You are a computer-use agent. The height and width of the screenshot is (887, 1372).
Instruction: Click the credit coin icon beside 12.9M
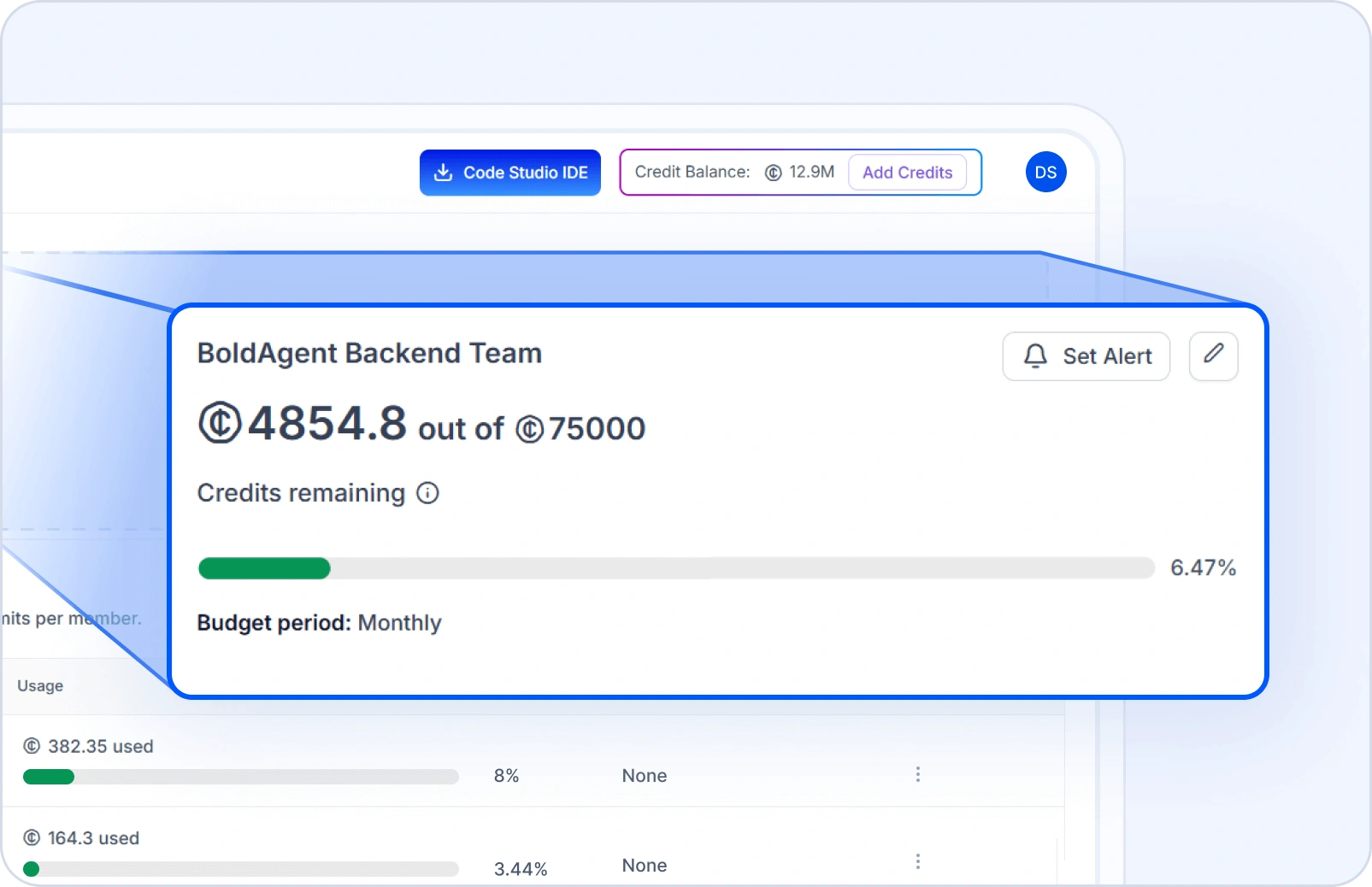pyautogui.click(x=773, y=173)
